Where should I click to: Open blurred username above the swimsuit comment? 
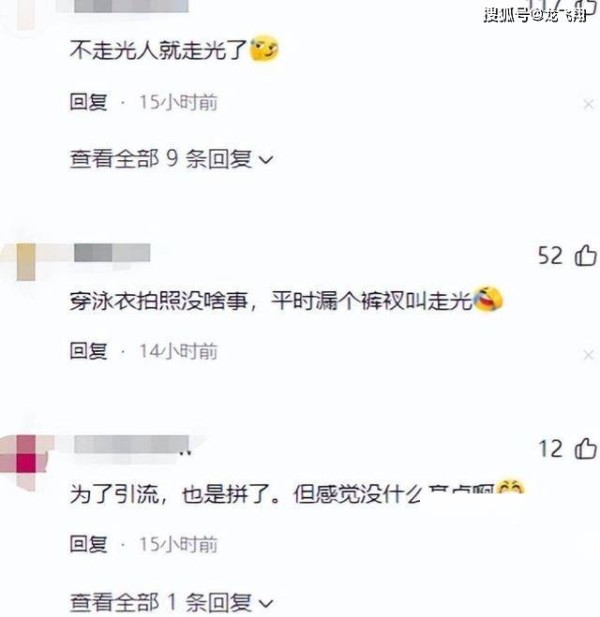coord(112,253)
